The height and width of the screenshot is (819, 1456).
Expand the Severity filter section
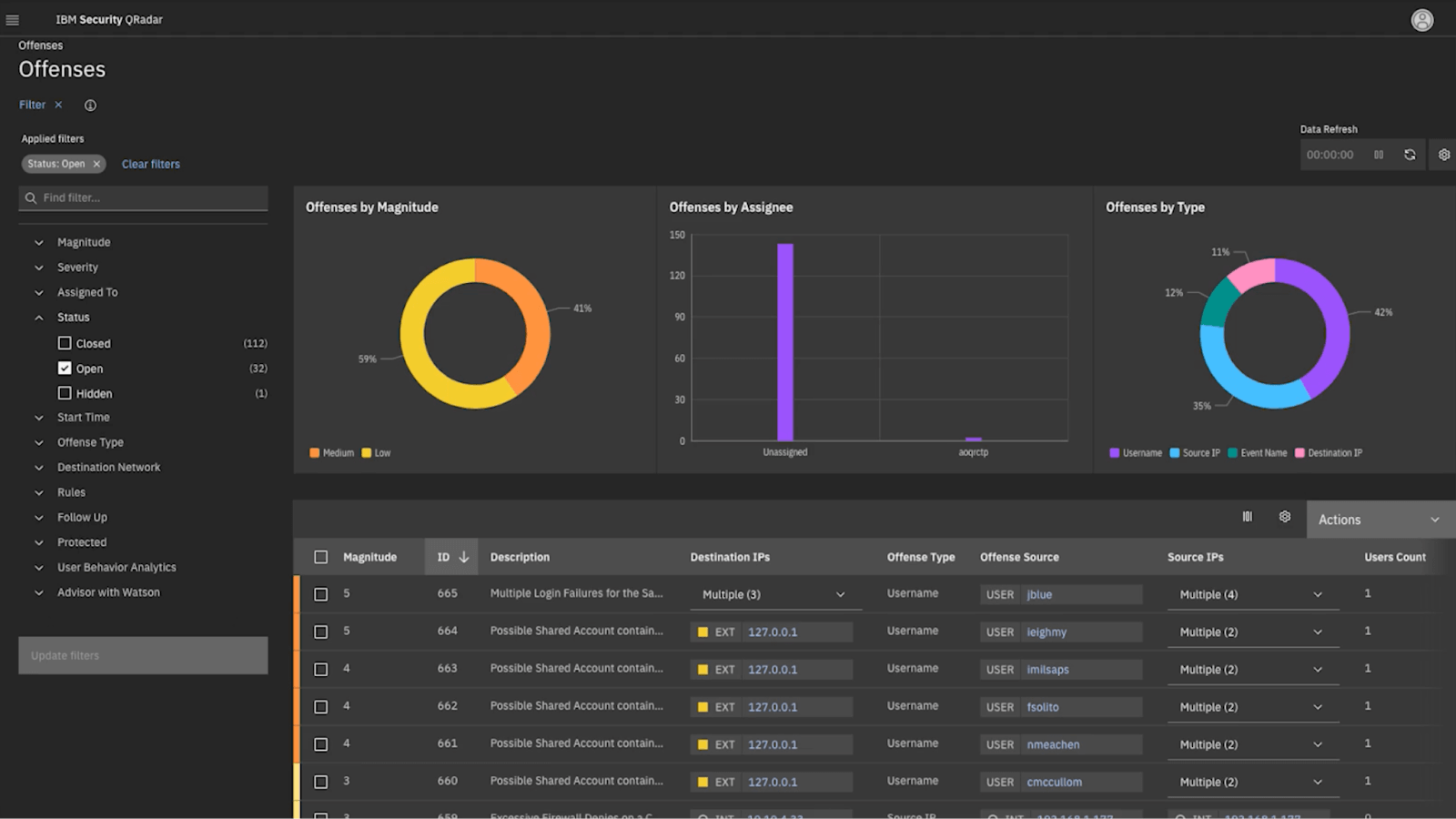pos(38,267)
